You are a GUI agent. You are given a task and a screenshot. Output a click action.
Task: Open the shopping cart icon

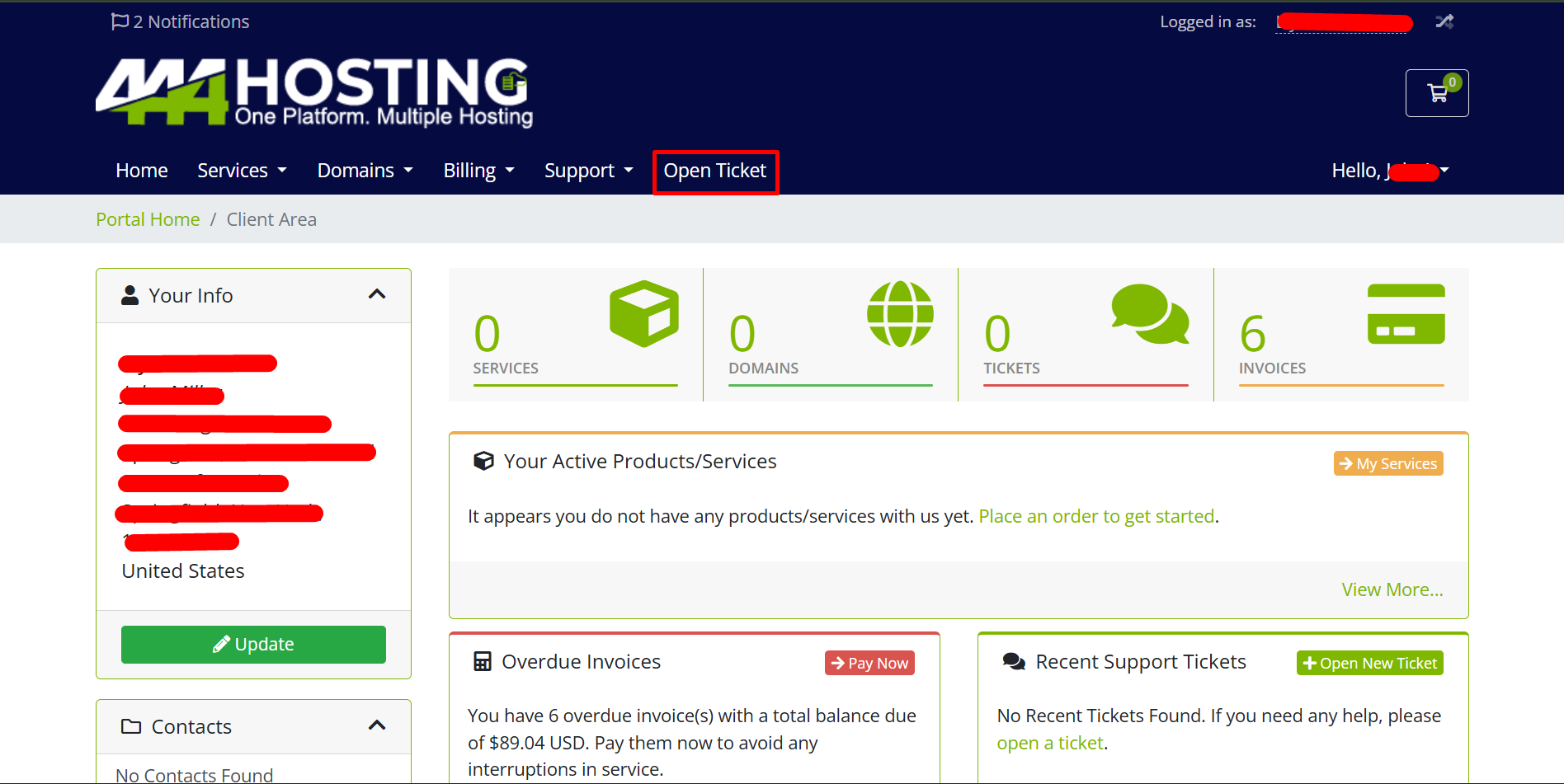(1436, 93)
